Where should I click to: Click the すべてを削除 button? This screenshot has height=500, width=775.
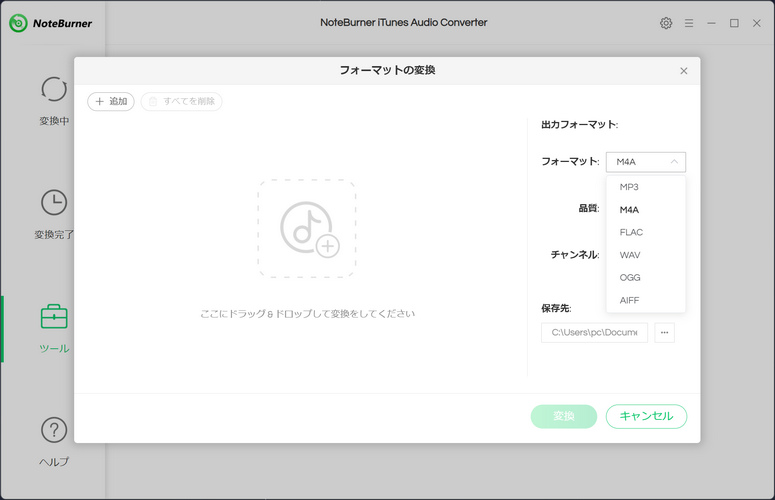(181, 101)
